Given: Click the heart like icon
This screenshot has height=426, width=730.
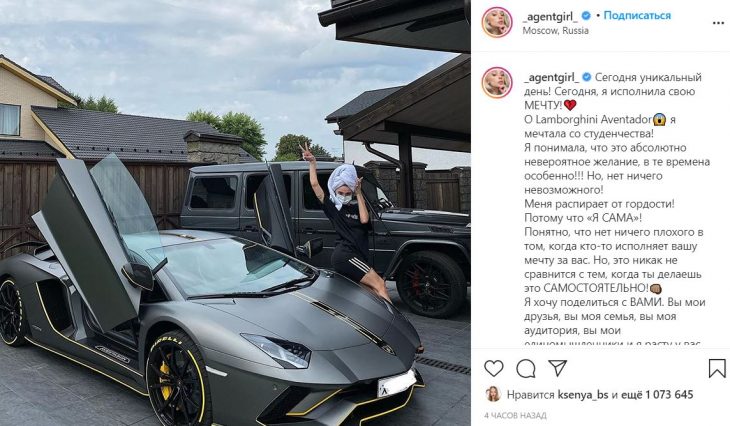Looking at the screenshot, I should point(493,368).
